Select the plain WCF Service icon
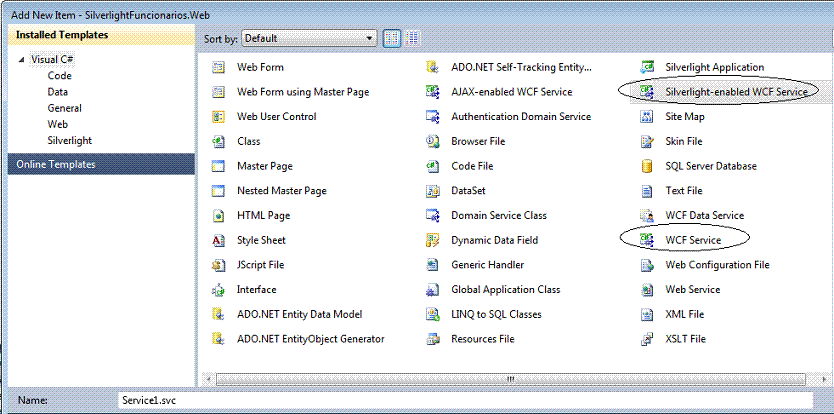Viewport: 834px width, 414px height. 647,241
